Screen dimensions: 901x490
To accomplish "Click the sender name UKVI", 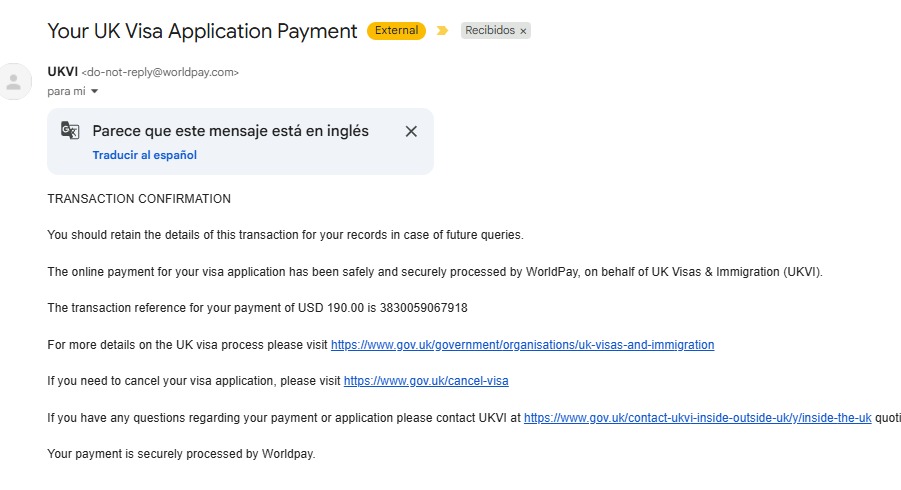I will click(x=63, y=72).
